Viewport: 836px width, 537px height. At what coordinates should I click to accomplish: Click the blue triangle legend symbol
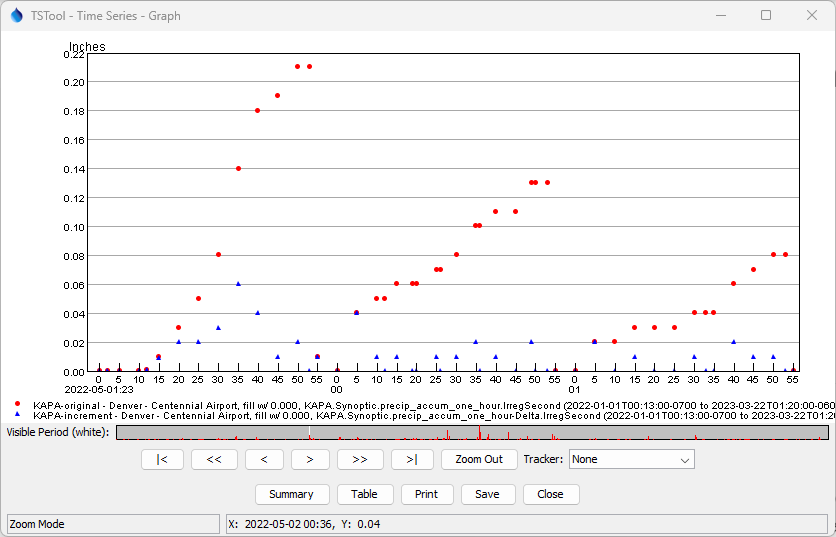coord(18,414)
